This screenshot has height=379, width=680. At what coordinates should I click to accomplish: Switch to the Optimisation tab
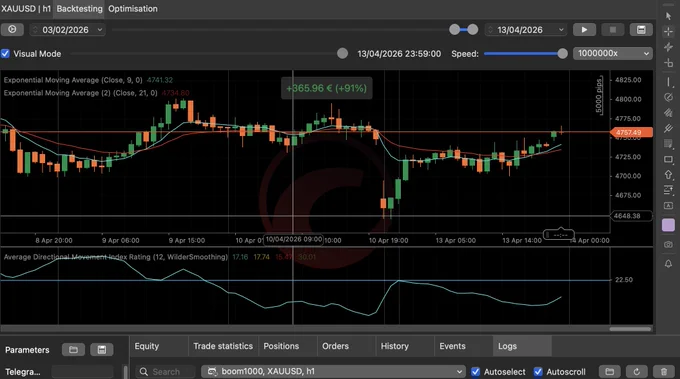(x=133, y=9)
